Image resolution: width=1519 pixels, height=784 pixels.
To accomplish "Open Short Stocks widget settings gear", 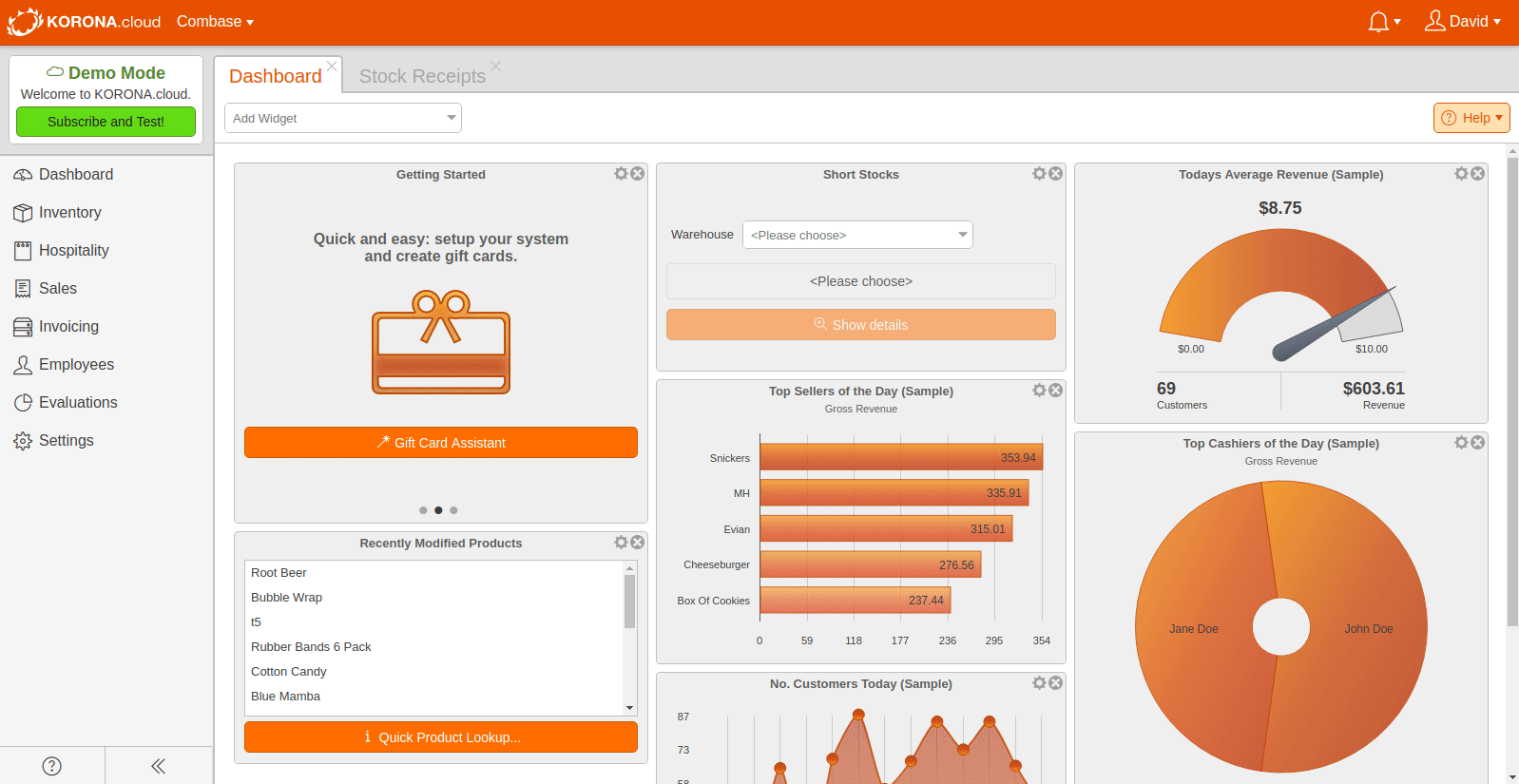I will tap(1039, 174).
